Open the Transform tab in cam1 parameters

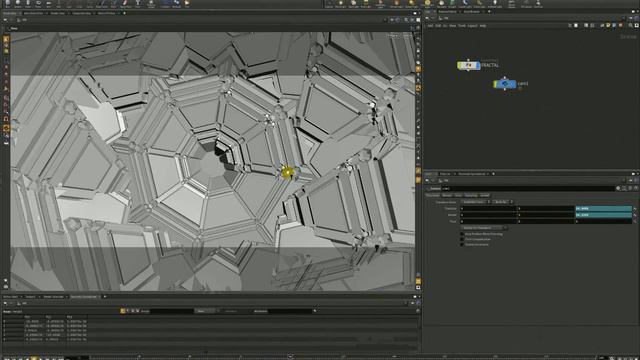(x=433, y=195)
